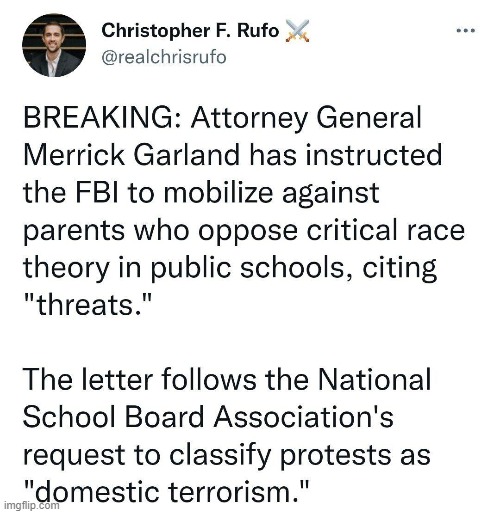Click the word FBI in the tweet
Viewport: 500px width, 514px height.
pyautogui.click(x=97, y=192)
